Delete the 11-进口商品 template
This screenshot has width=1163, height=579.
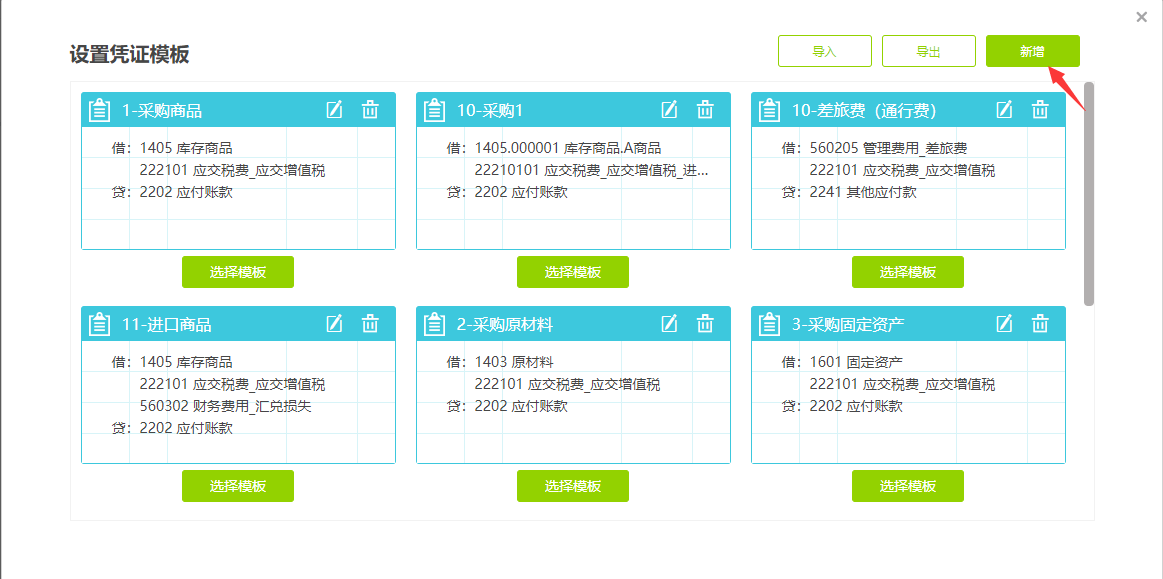click(370, 324)
